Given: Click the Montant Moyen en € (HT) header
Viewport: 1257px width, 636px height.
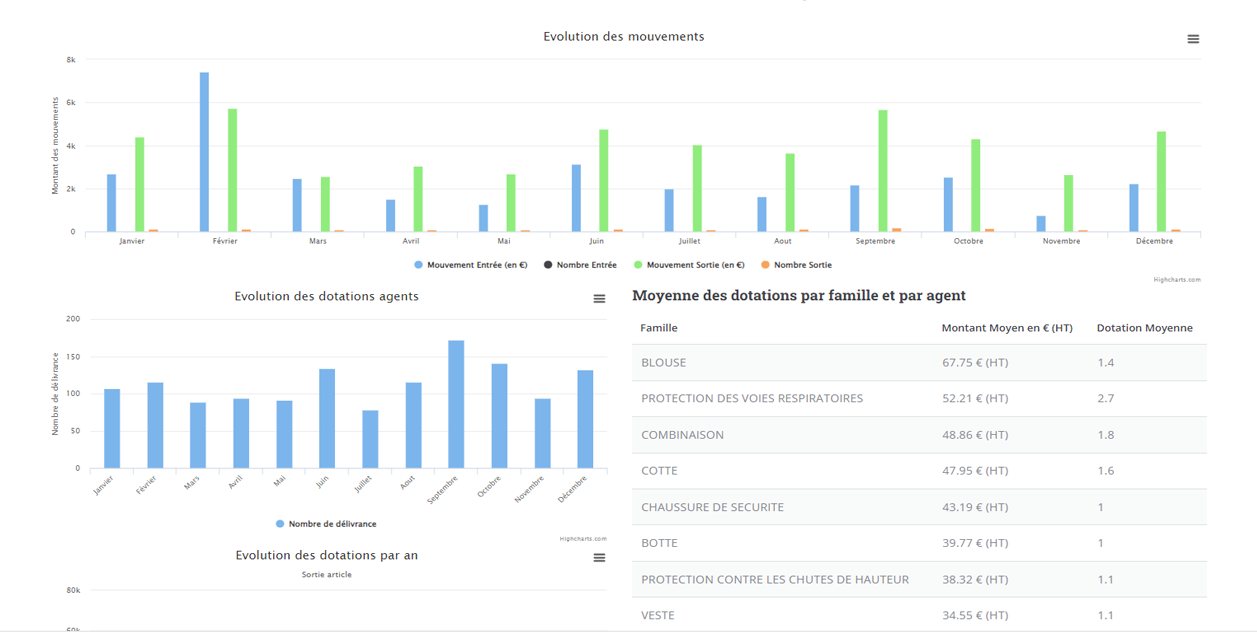Looking at the screenshot, I should 1006,328.
